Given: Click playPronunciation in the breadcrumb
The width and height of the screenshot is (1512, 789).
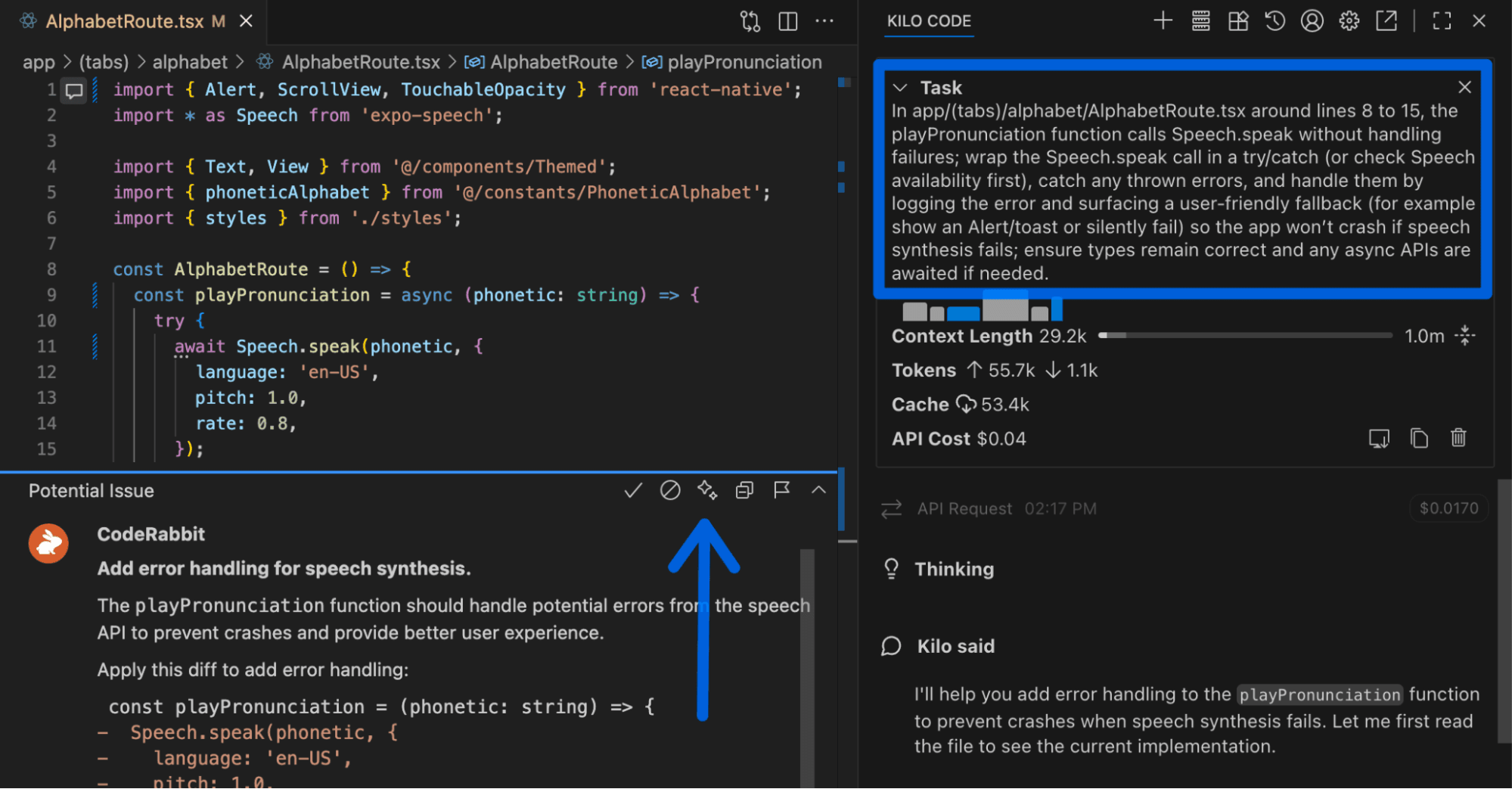Looking at the screenshot, I should [x=744, y=62].
